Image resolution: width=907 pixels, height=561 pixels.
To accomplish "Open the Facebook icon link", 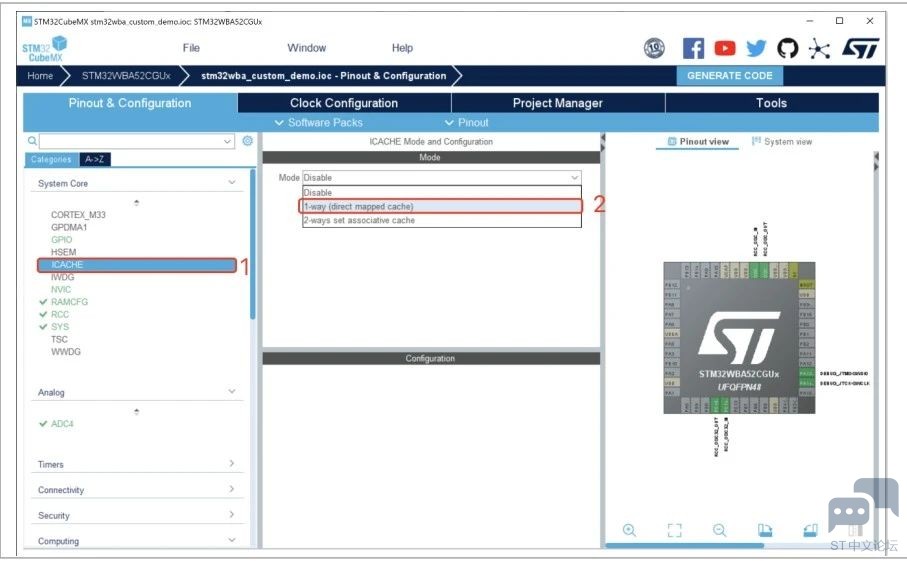I will [x=693, y=48].
